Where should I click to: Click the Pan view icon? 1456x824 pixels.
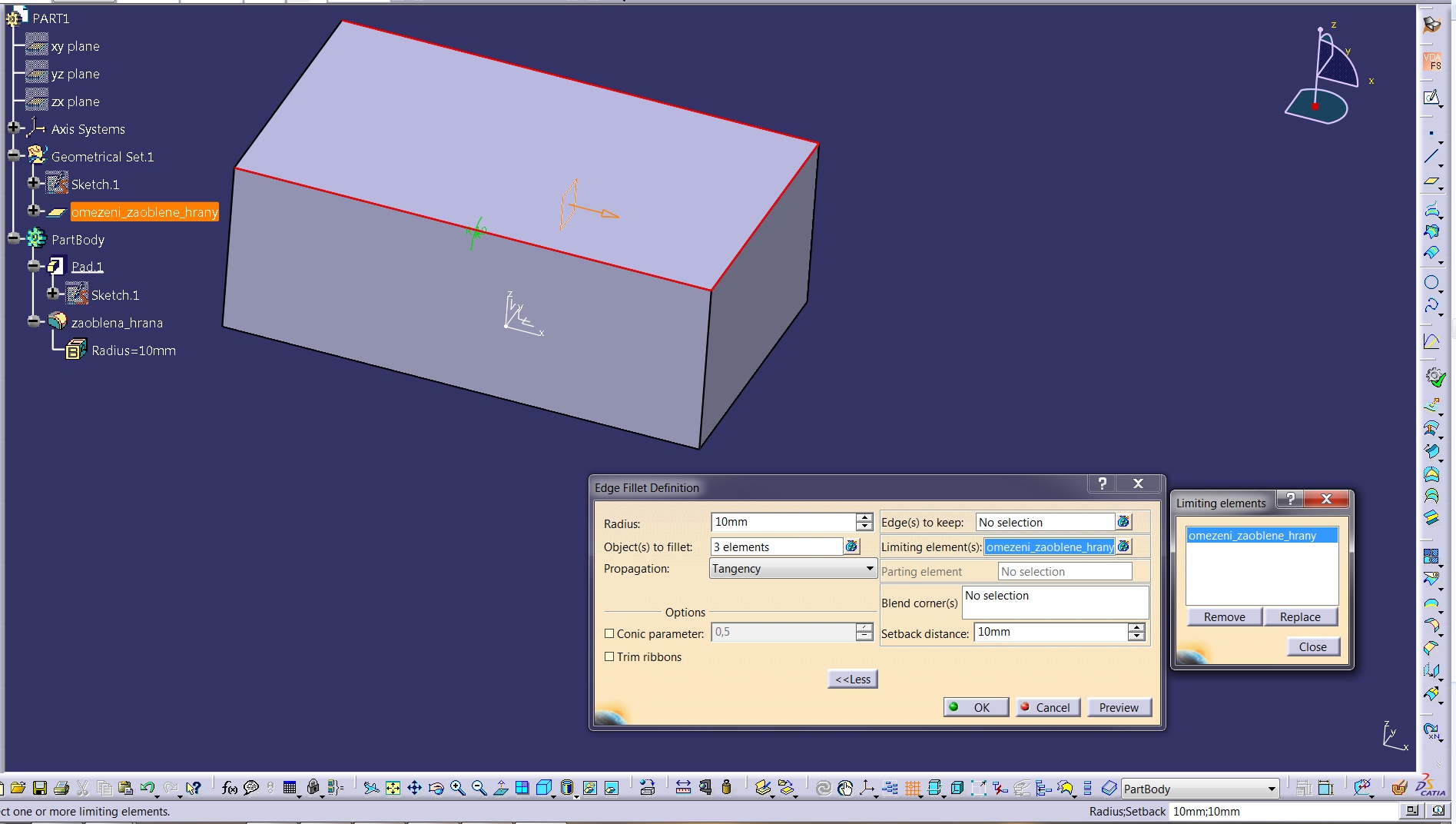414,788
